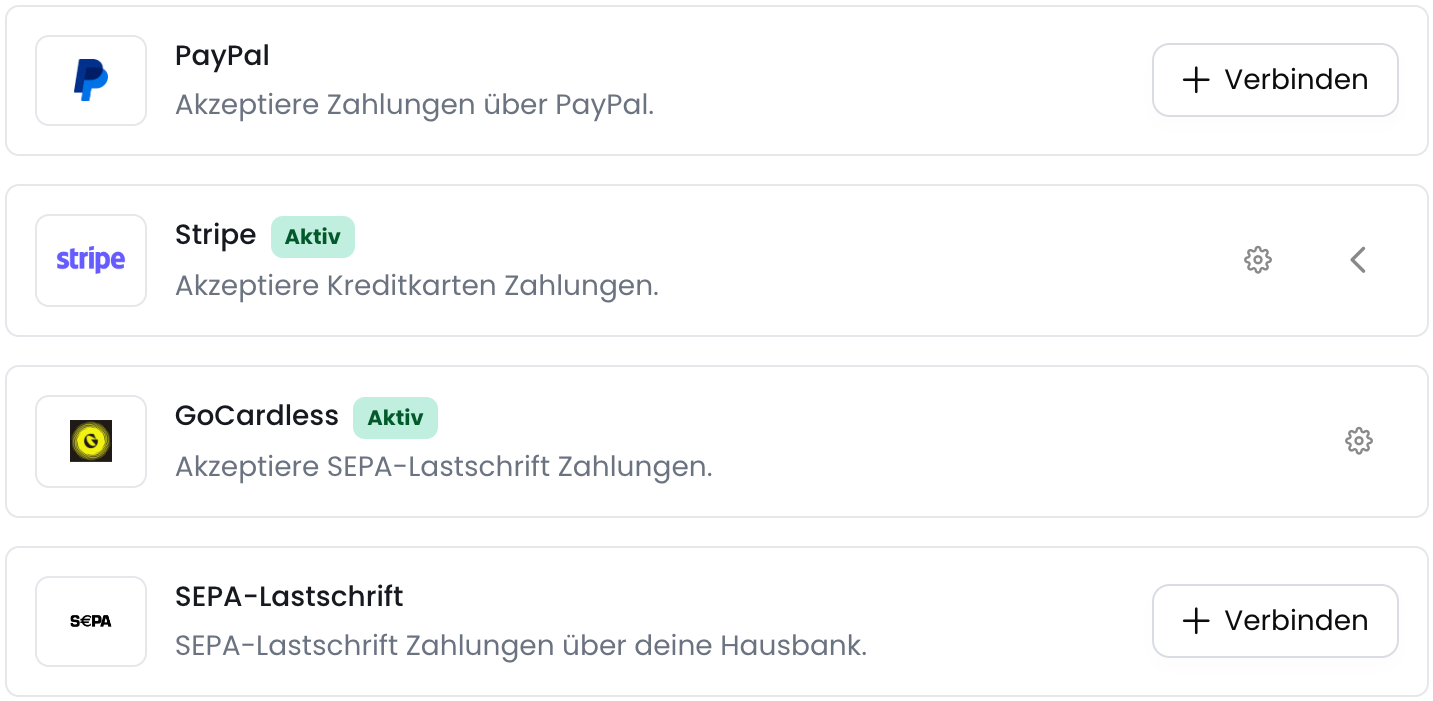Toggle the Aktiv badge on GoCardless

tap(395, 418)
